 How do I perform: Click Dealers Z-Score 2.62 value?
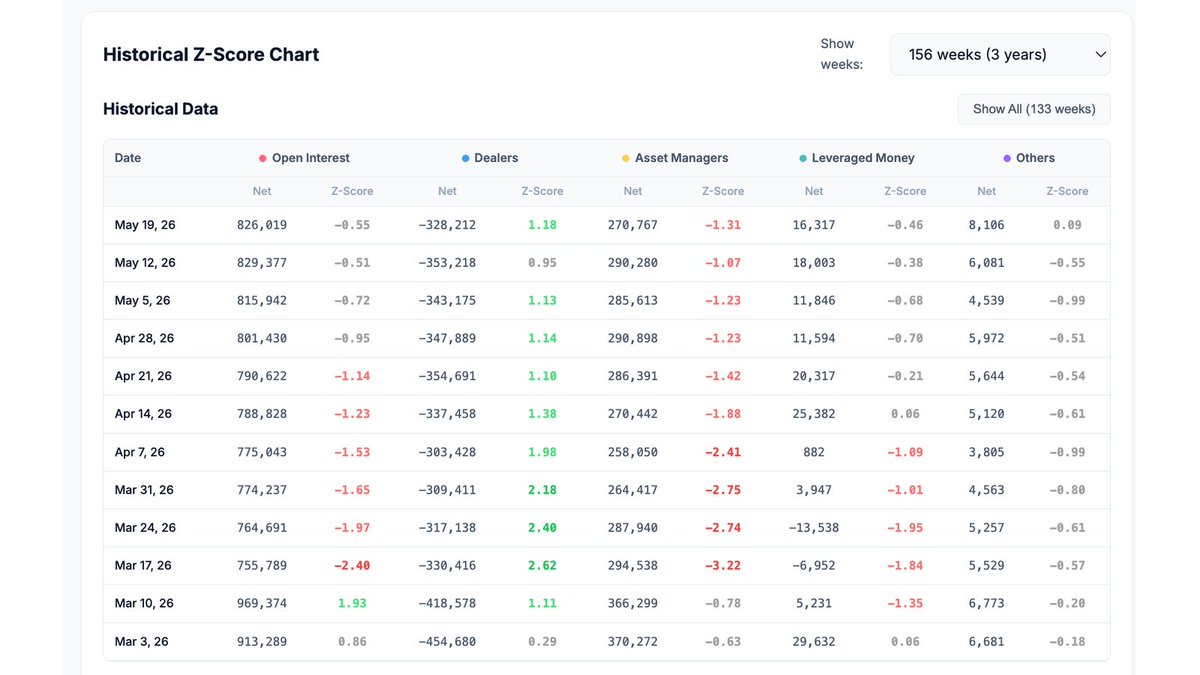[542, 566]
